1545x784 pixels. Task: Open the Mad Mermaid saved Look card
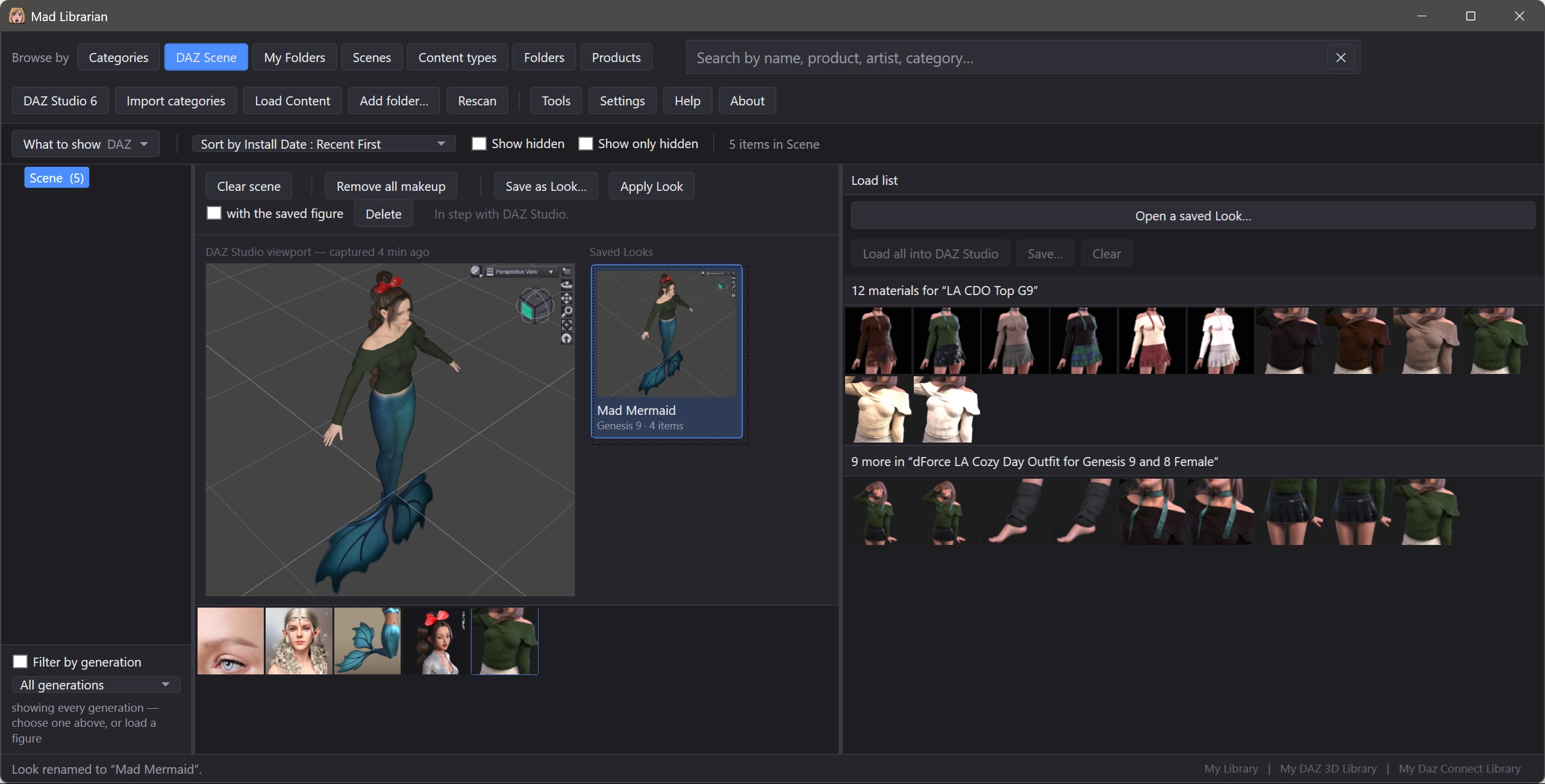pos(667,351)
